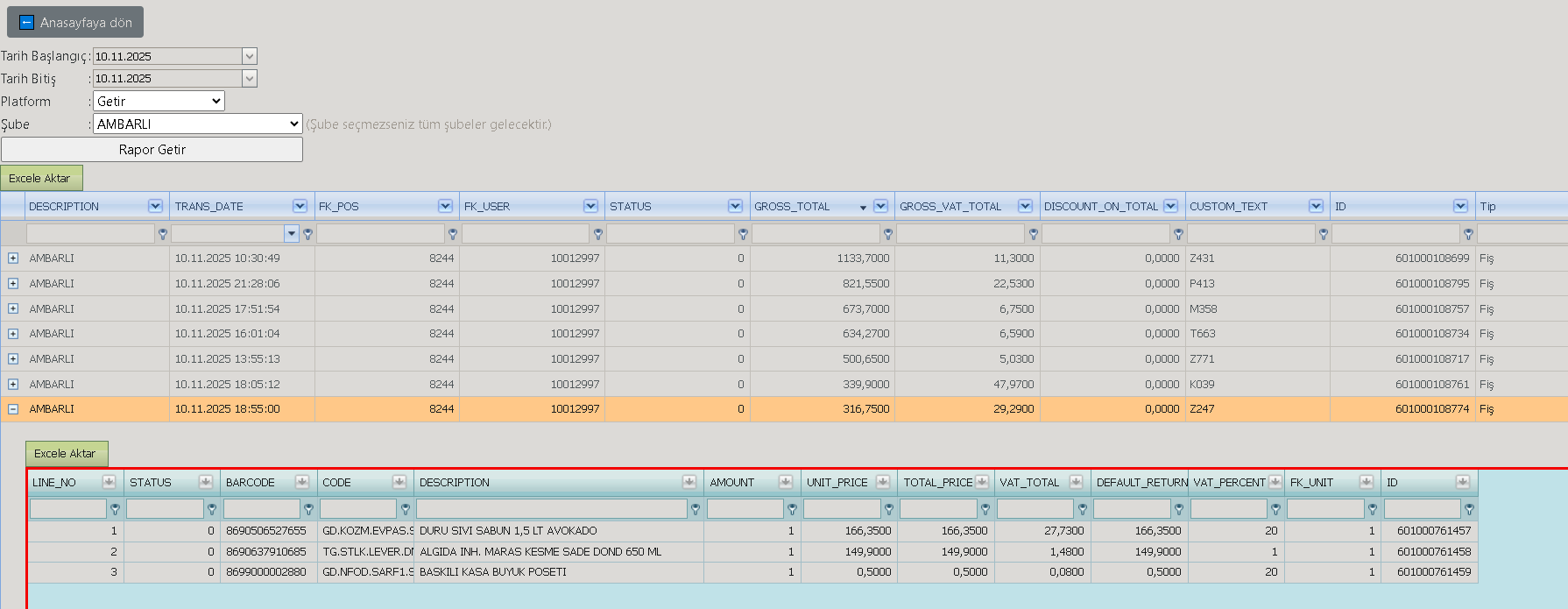
Task: Open the Şube dropdown showing AMBARLI
Action: [198, 124]
